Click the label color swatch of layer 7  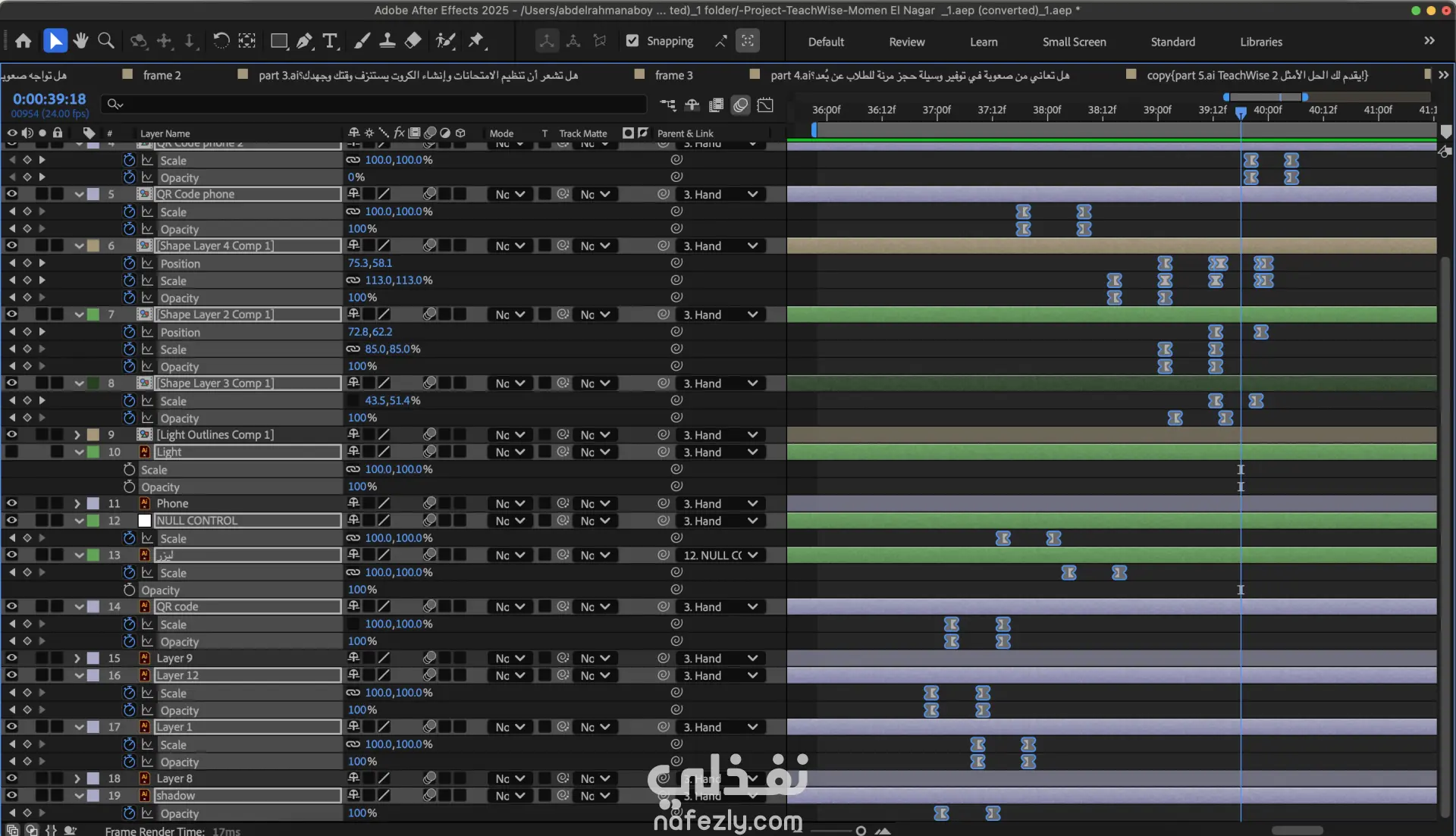click(93, 315)
